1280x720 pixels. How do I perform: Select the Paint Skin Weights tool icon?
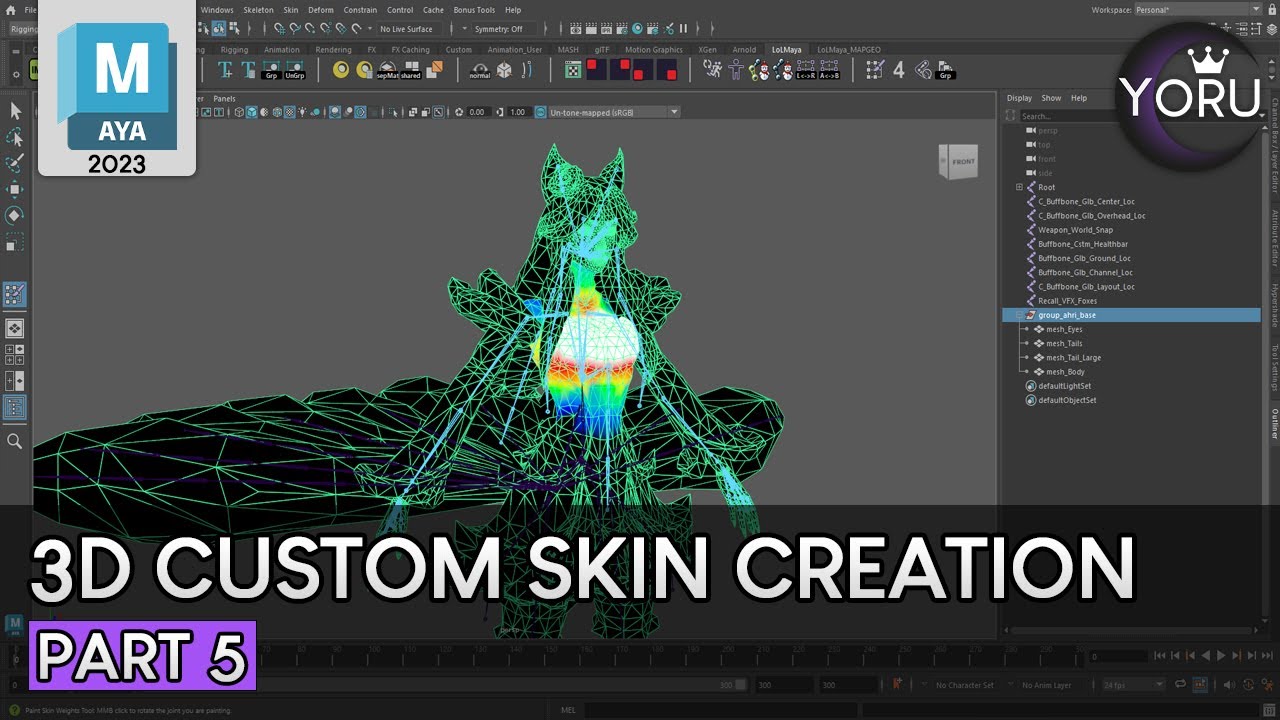tap(15, 294)
